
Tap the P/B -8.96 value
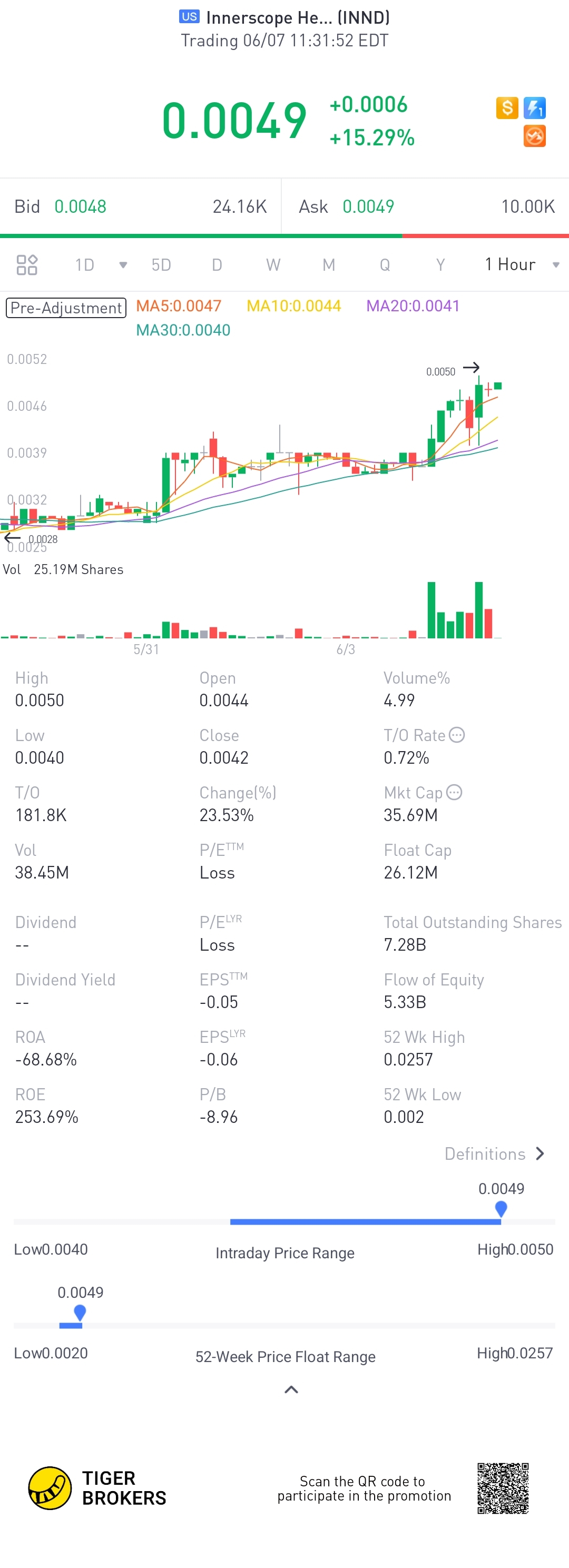[x=219, y=1117]
